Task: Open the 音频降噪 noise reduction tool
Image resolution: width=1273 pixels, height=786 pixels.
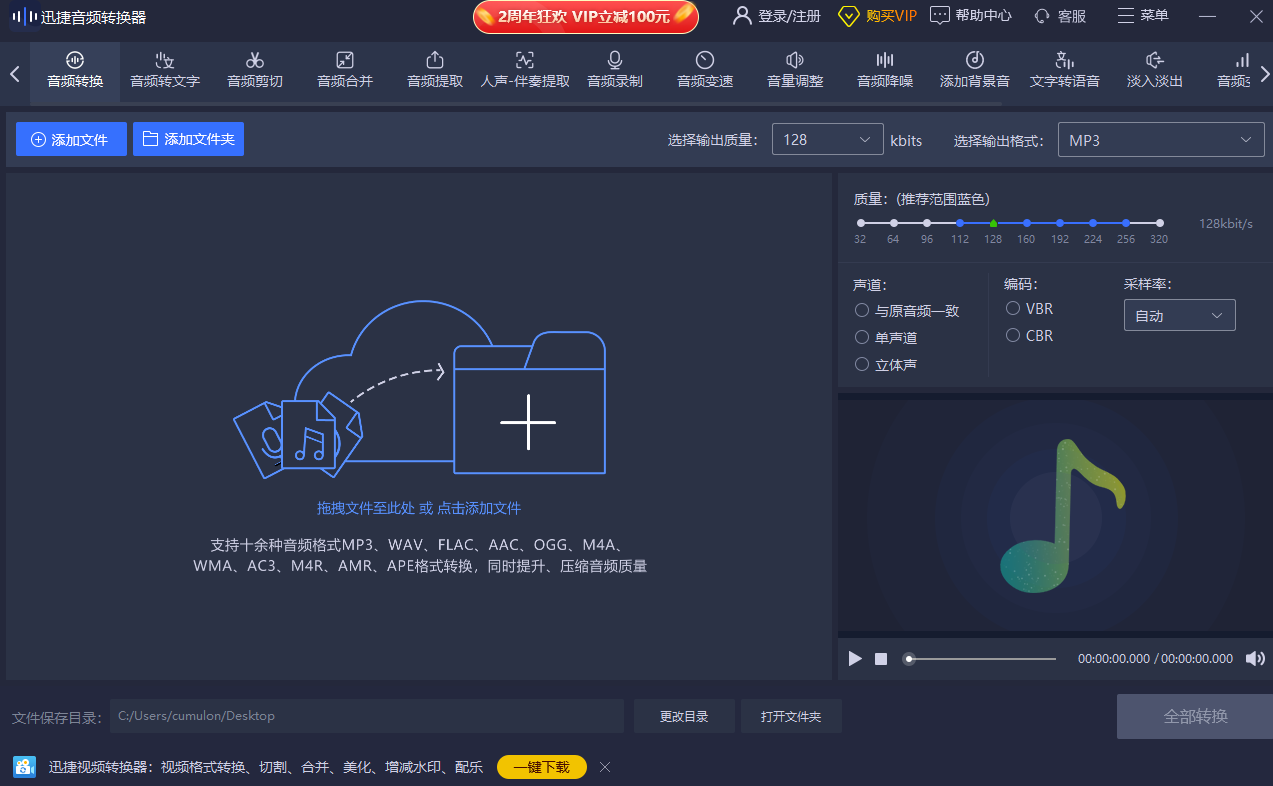Action: (x=885, y=70)
